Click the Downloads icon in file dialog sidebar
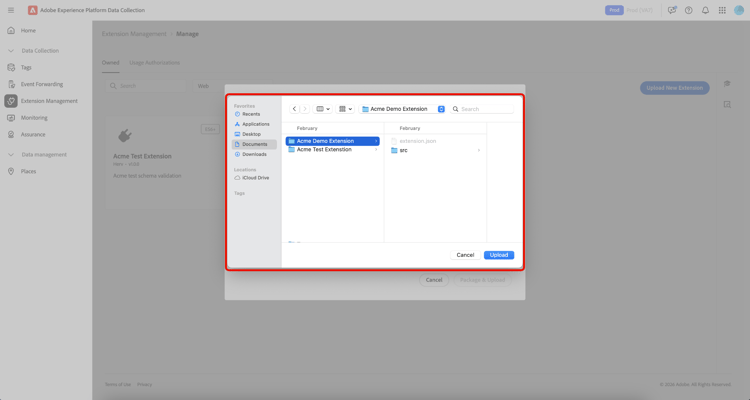 click(x=237, y=155)
